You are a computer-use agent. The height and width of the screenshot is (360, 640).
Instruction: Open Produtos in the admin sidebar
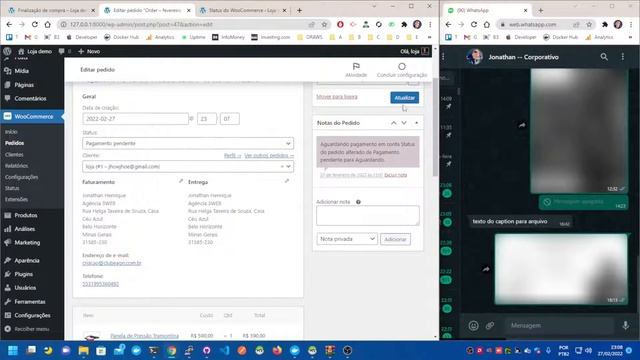point(26,215)
